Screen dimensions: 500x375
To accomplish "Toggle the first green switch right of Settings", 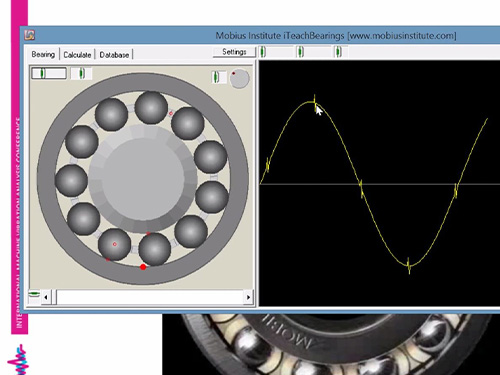I will click(263, 52).
